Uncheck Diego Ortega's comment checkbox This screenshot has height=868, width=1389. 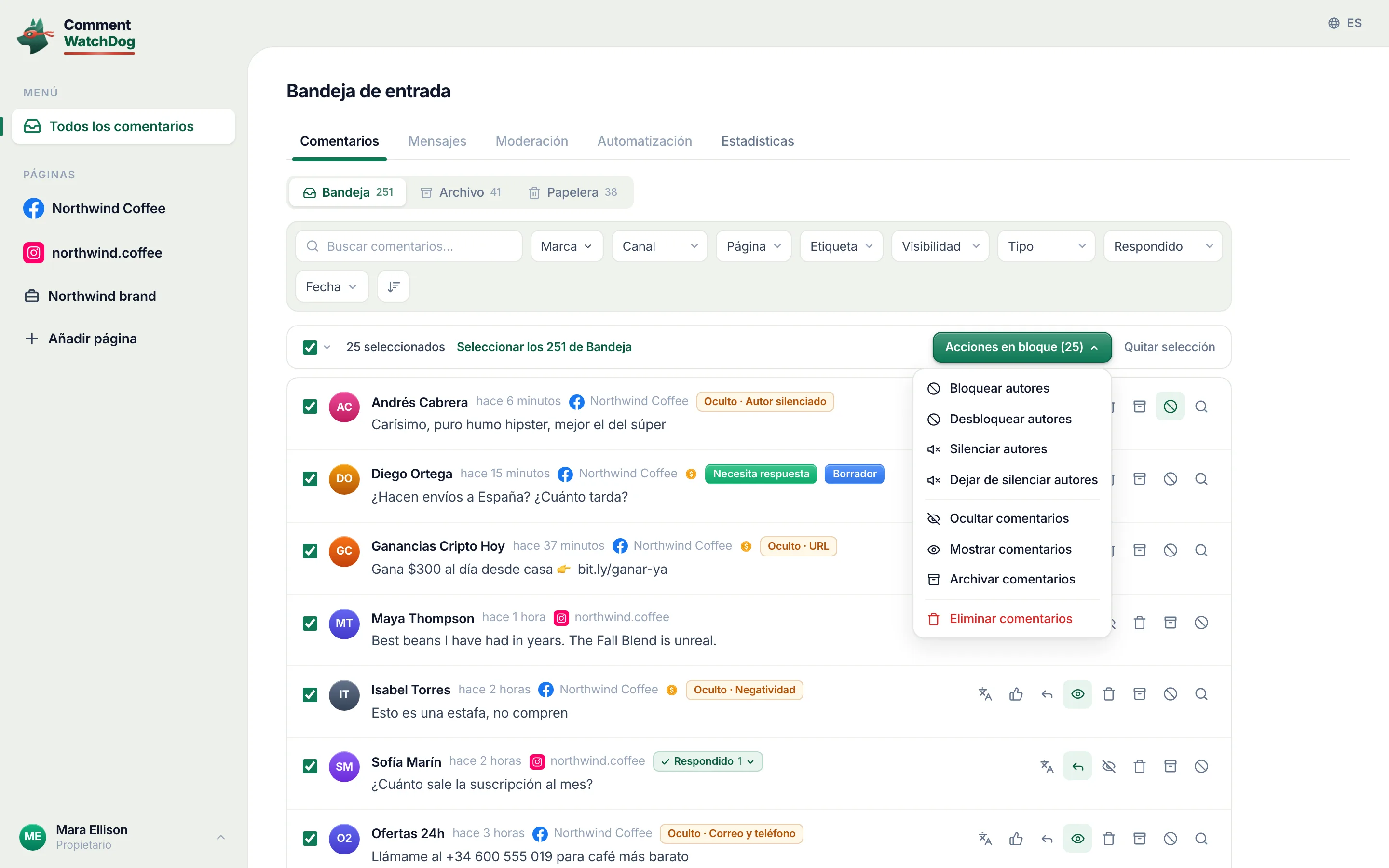(x=310, y=479)
